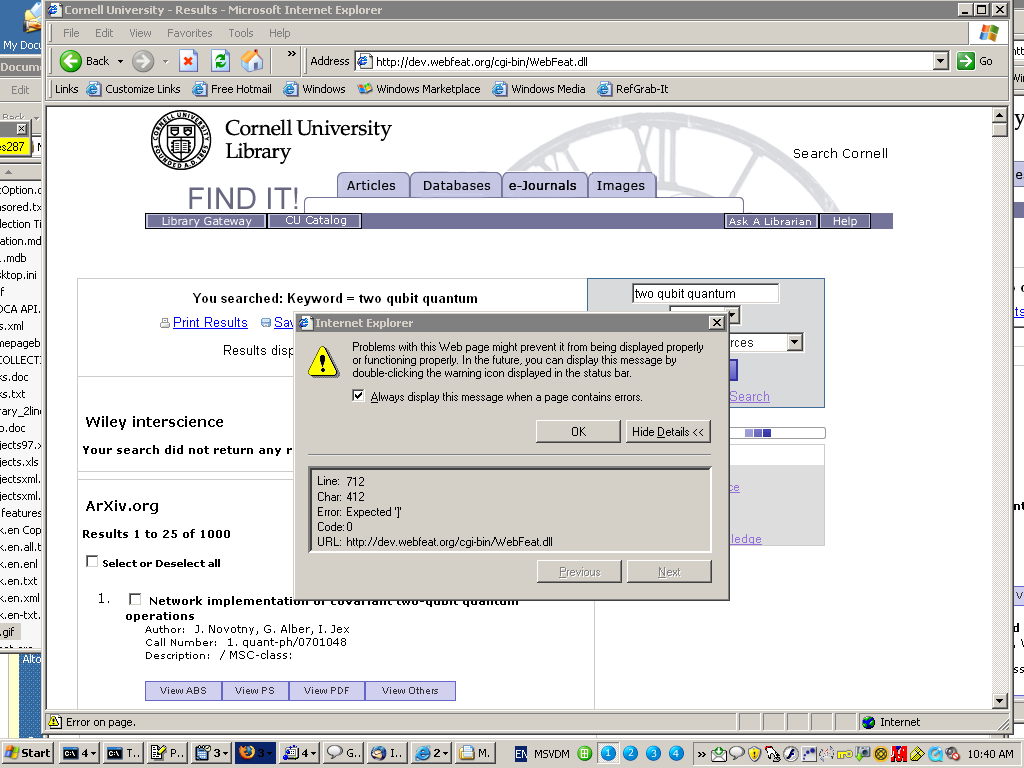
Task: Open Windows Marketplace link
Action: click(419, 89)
